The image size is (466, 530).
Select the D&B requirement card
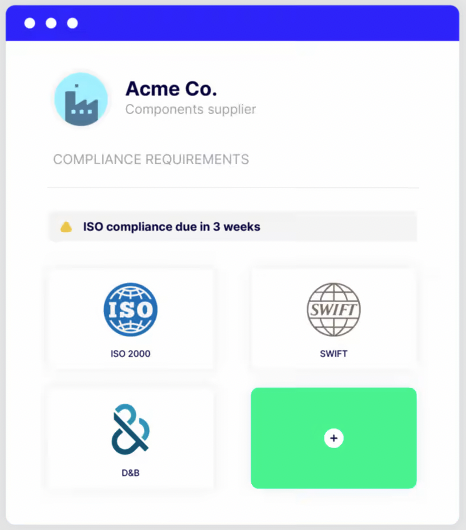pyautogui.click(x=130, y=438)
